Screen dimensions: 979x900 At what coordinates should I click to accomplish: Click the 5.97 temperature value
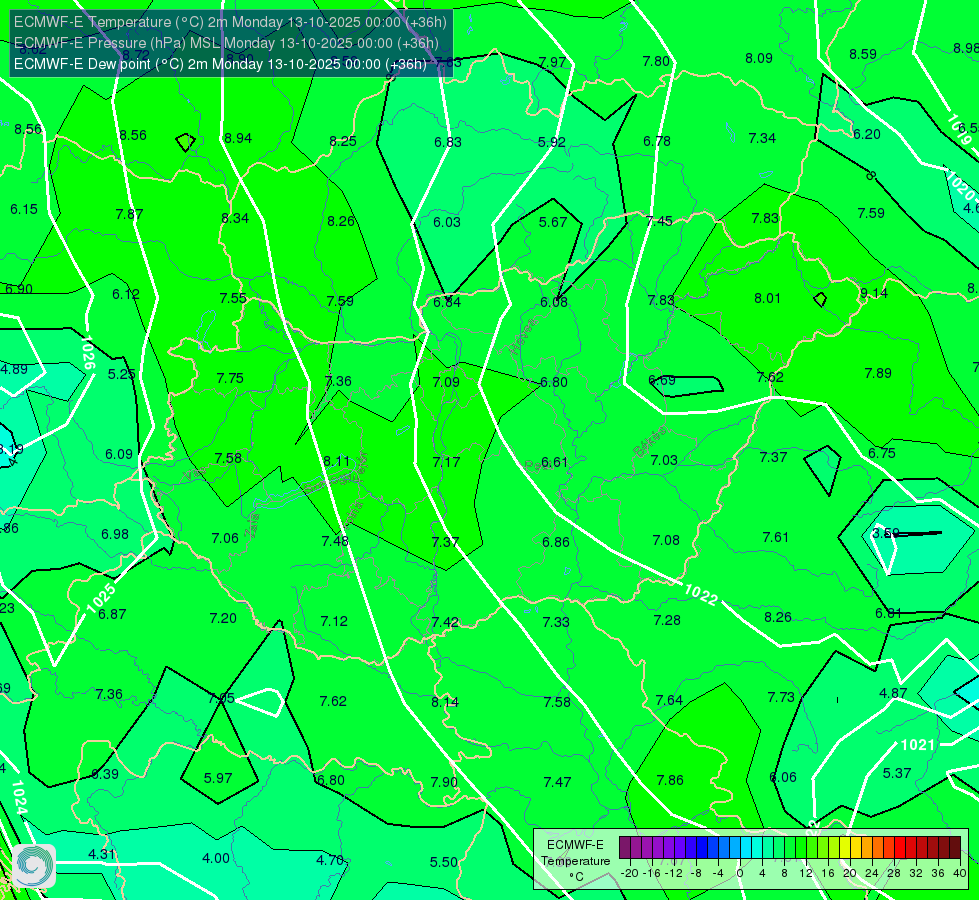[218, 778]
